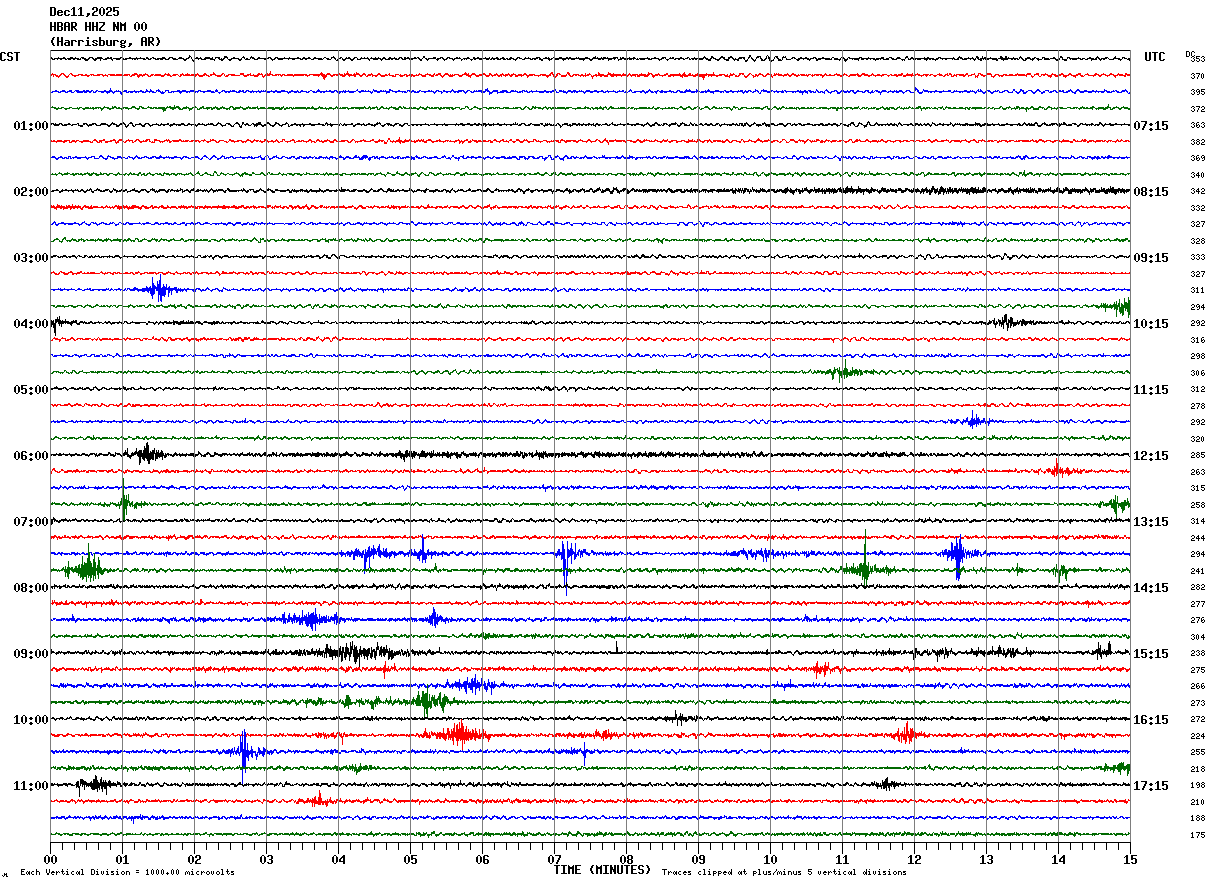Select the 07:00 CST time label
This screenshot has width=1210, height=886.
(31, 522)
